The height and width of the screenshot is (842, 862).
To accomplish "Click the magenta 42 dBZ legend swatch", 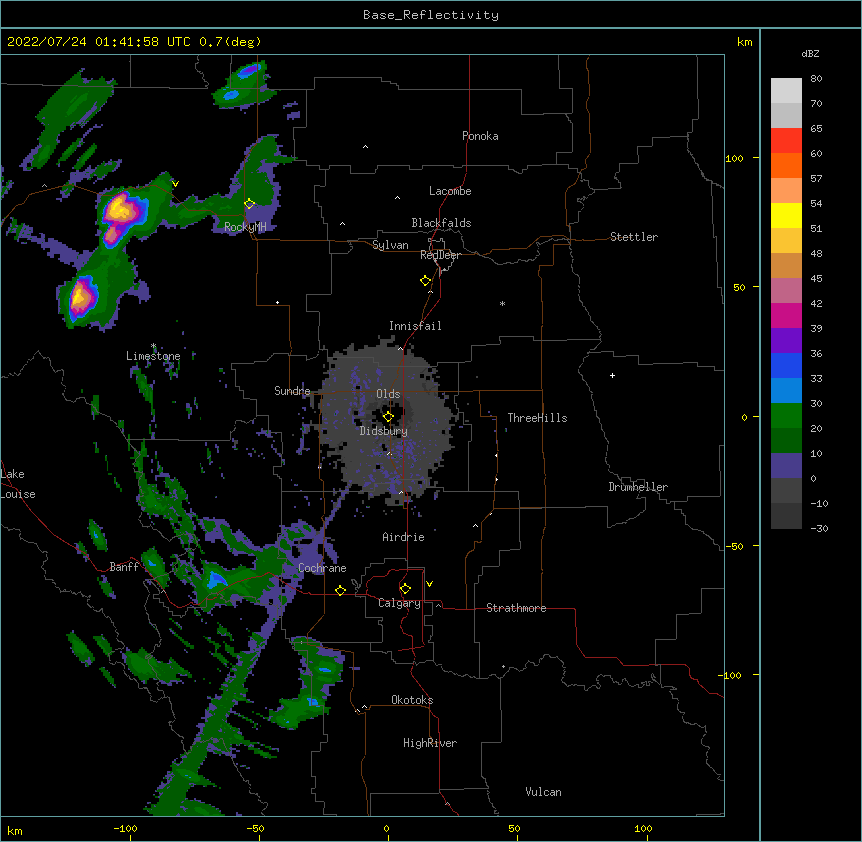I will (786, 315).
